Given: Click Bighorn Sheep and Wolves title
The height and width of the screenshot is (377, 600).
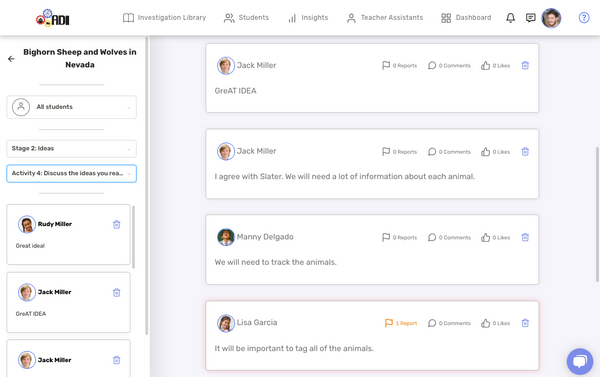Looking at the screenshot, I should (80, 58).
